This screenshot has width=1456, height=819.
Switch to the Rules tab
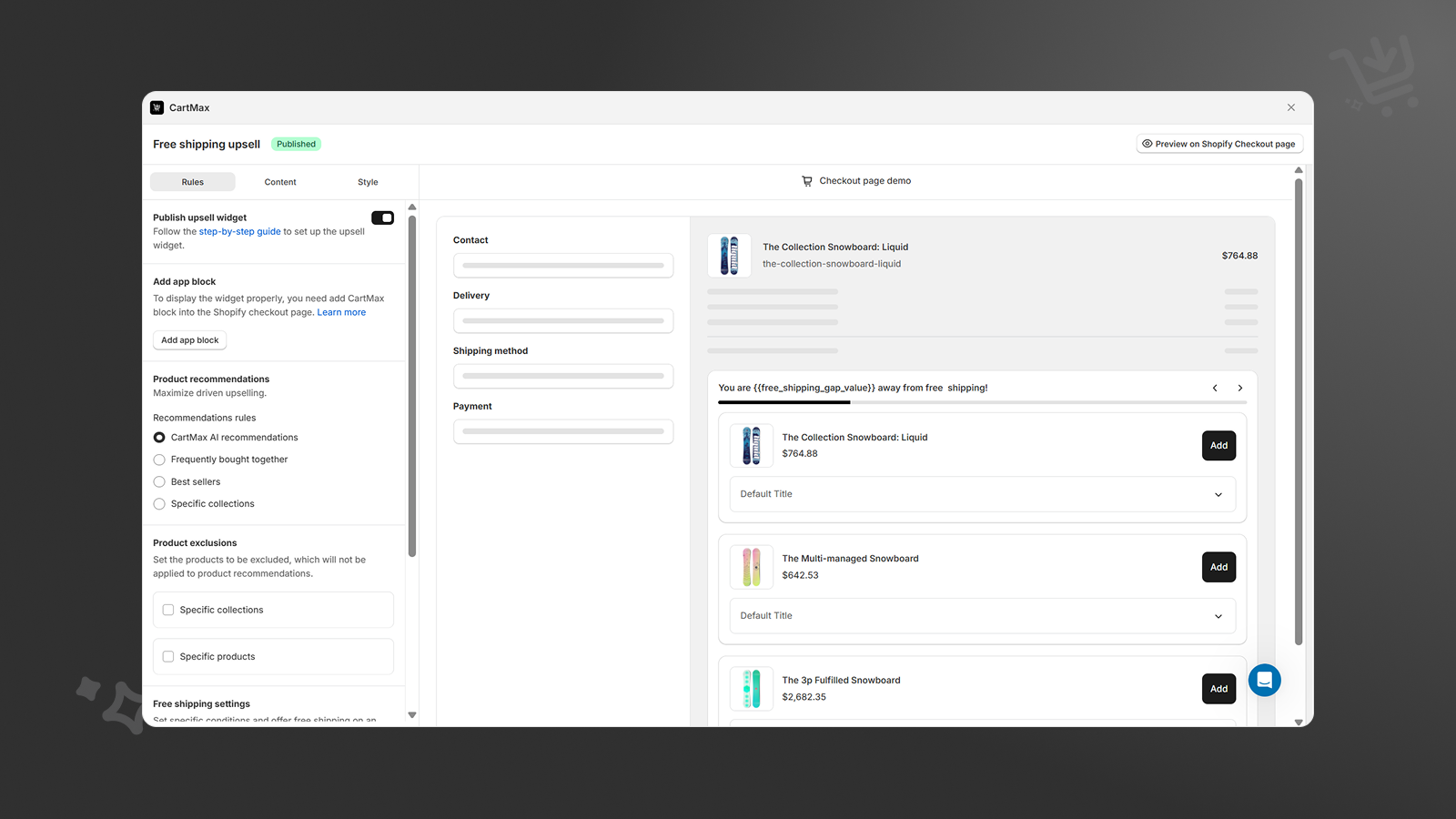click(x=193, y=182)
